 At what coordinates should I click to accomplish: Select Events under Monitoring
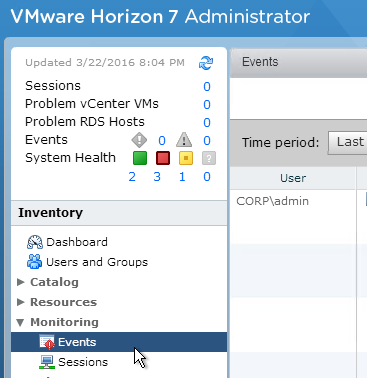[x=119, y=342]
